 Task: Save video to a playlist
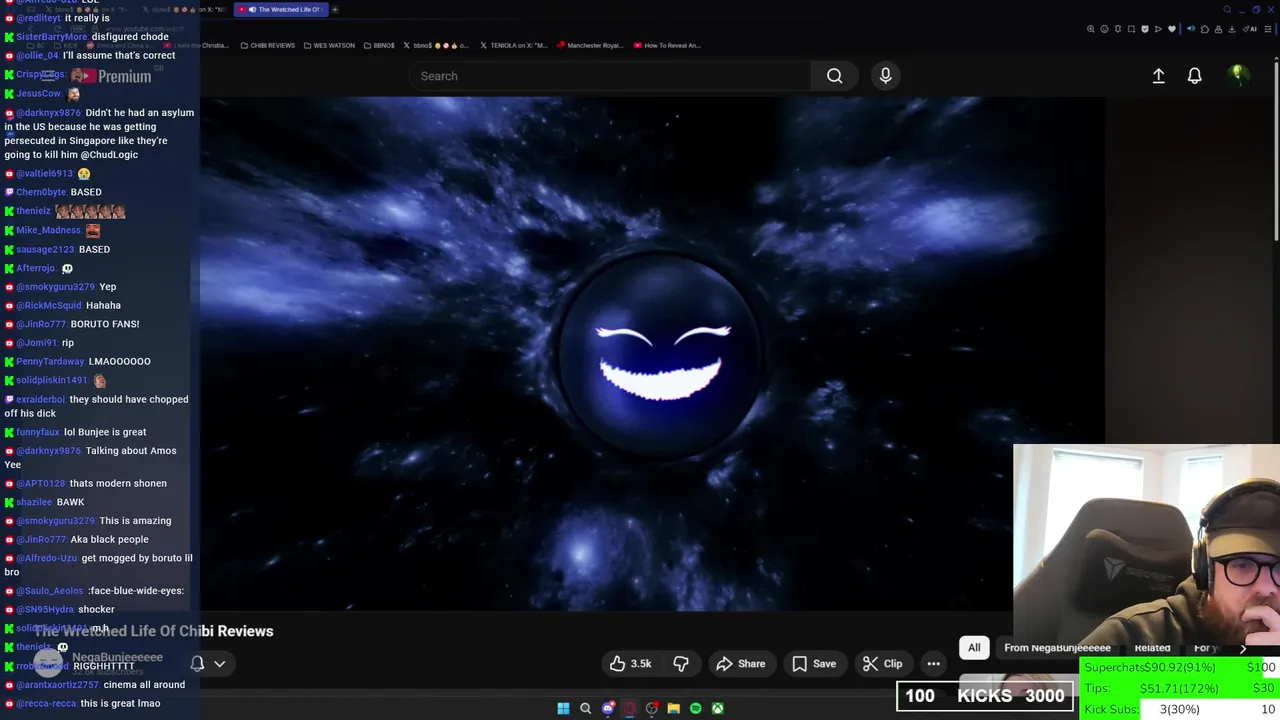(x=814, y=664)
